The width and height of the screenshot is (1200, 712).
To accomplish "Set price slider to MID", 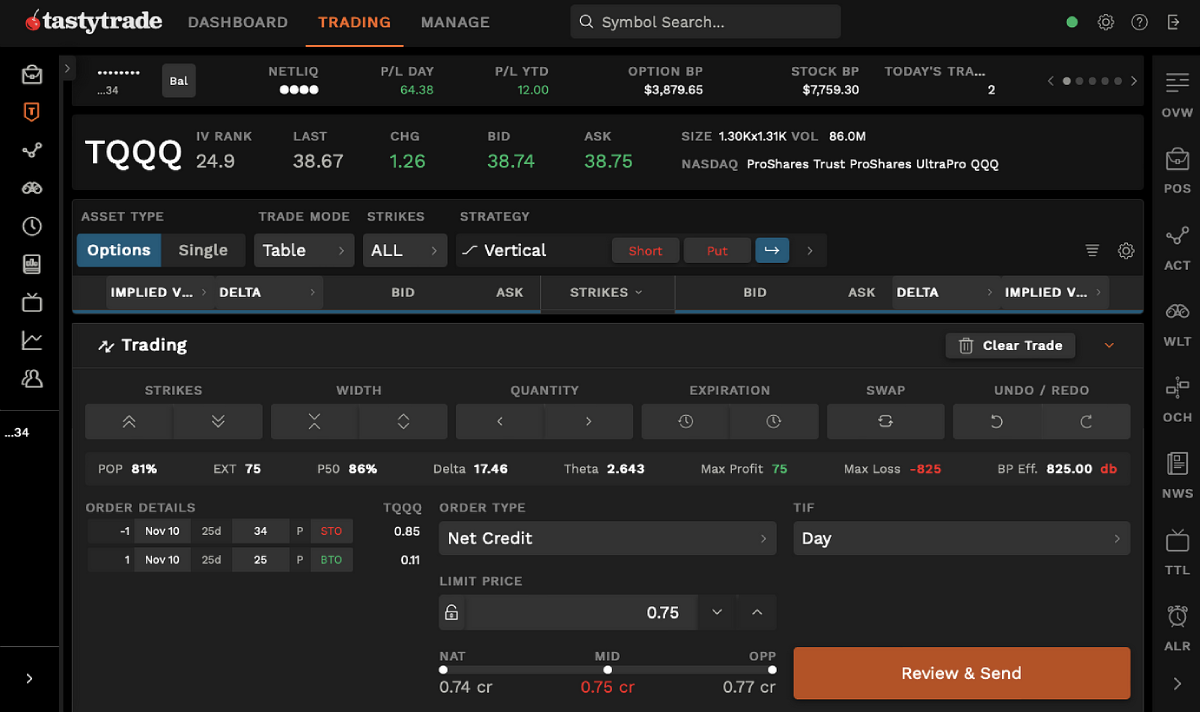I will [x=607, y=669].
